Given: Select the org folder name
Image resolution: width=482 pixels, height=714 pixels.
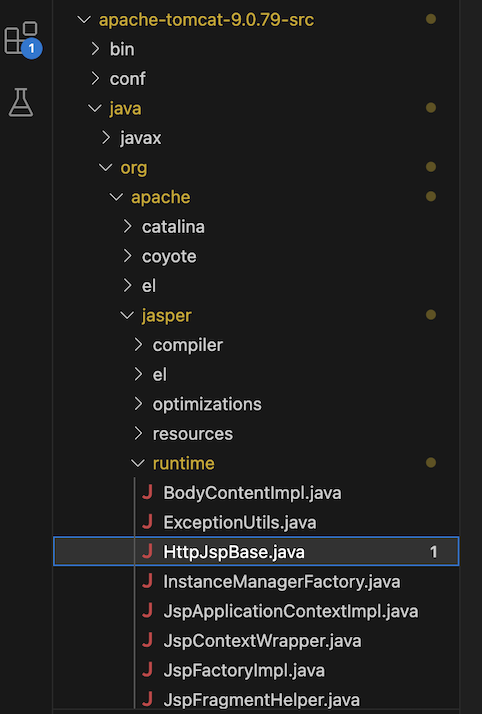Looking at the screenshot, I should tap(134, 168).
